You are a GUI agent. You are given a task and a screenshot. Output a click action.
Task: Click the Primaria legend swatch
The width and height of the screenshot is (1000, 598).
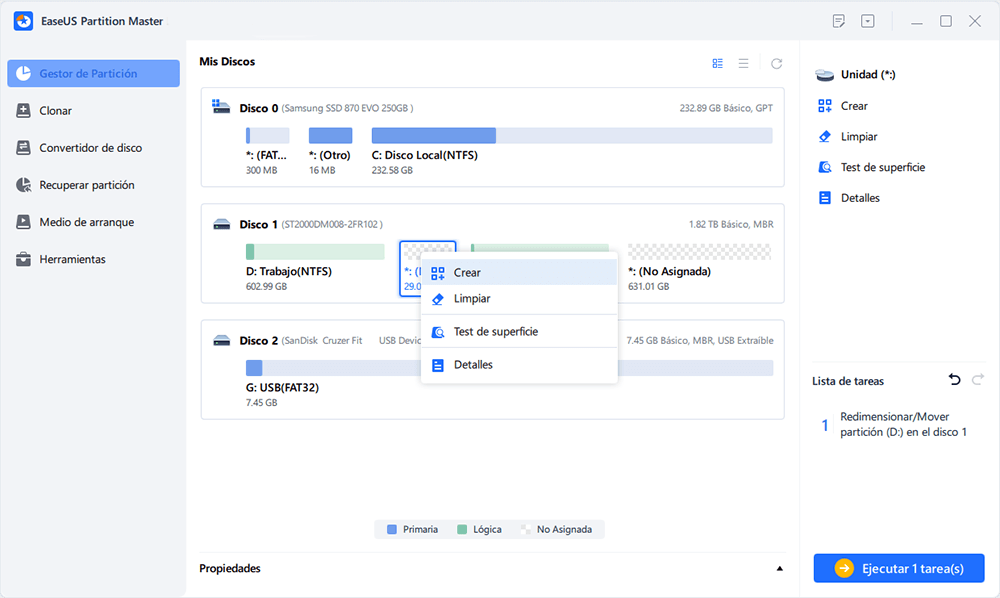(x=392, y=529)
